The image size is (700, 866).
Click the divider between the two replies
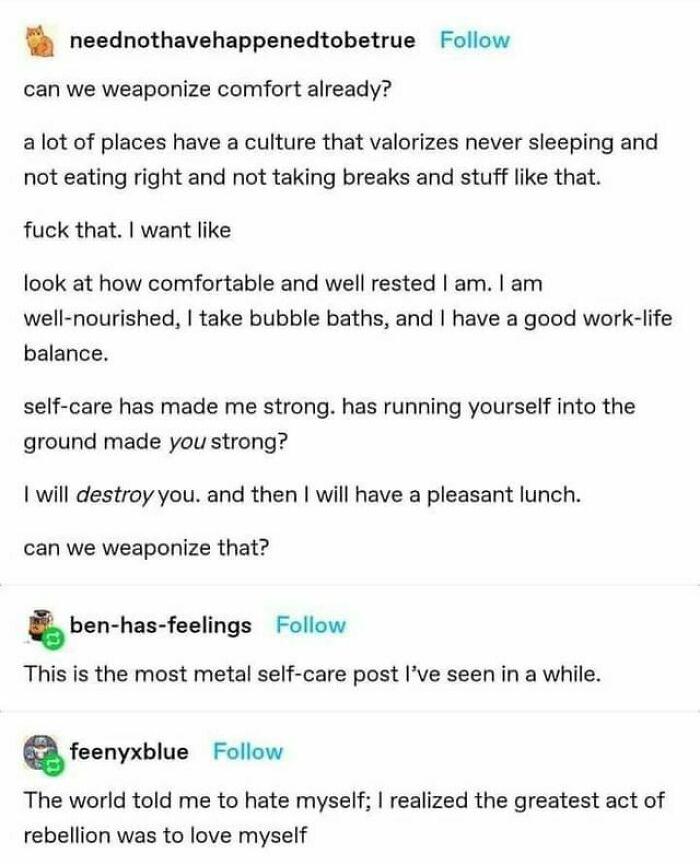(x=350, y=711)
